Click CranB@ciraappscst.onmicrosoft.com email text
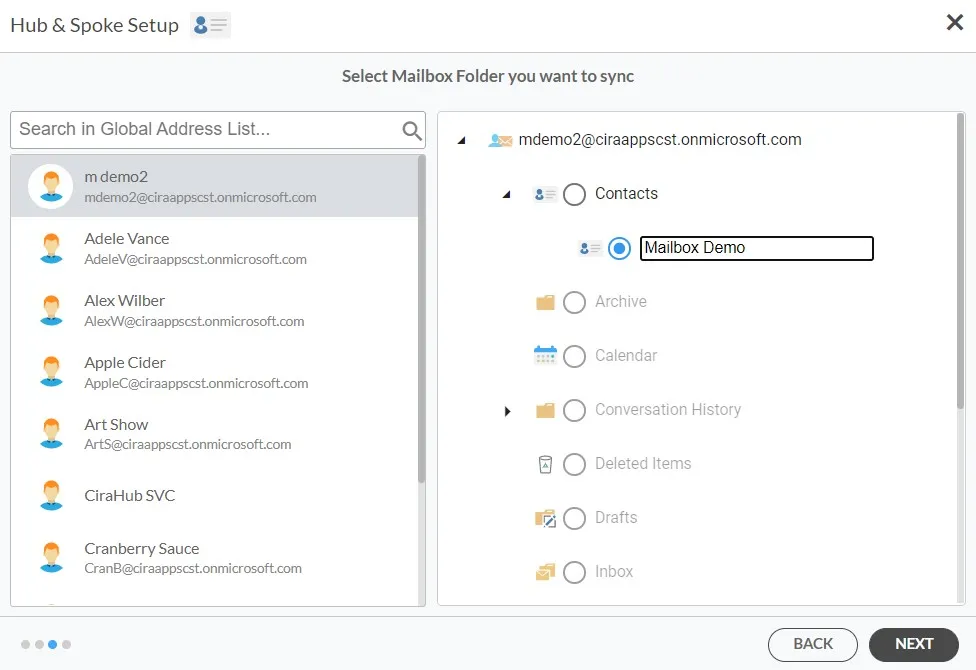 (x=193, y=569)
